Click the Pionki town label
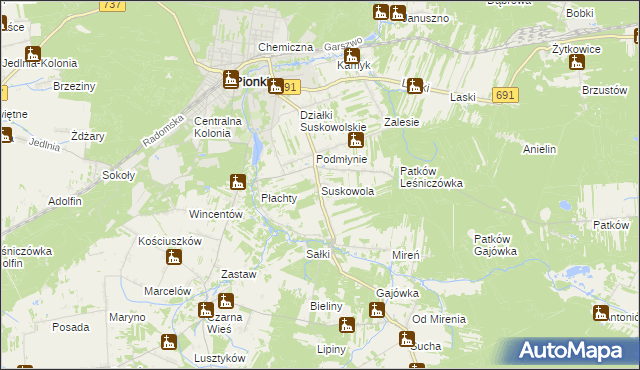The image size is (640, 370). point(253,82)
